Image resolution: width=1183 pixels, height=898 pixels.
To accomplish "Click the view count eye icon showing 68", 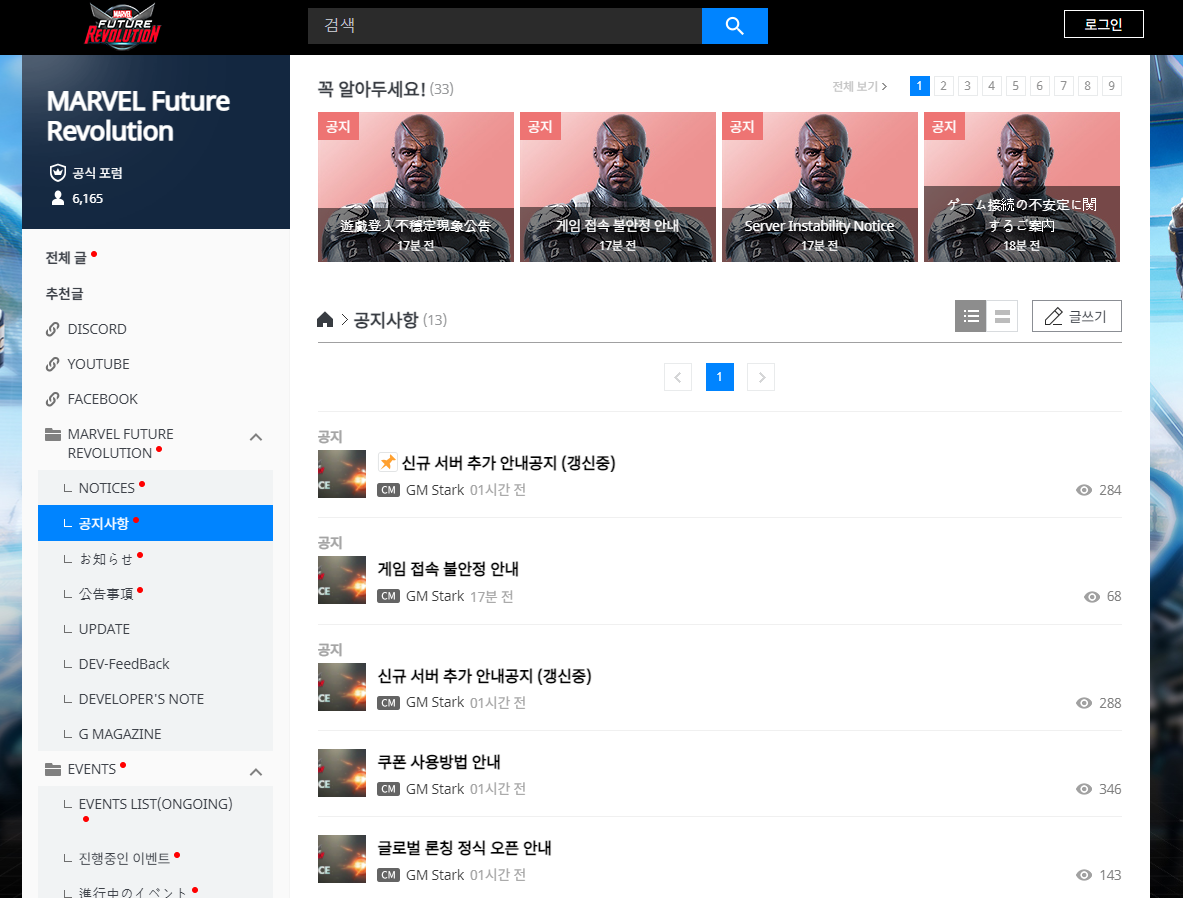I will coord(1092,597).
